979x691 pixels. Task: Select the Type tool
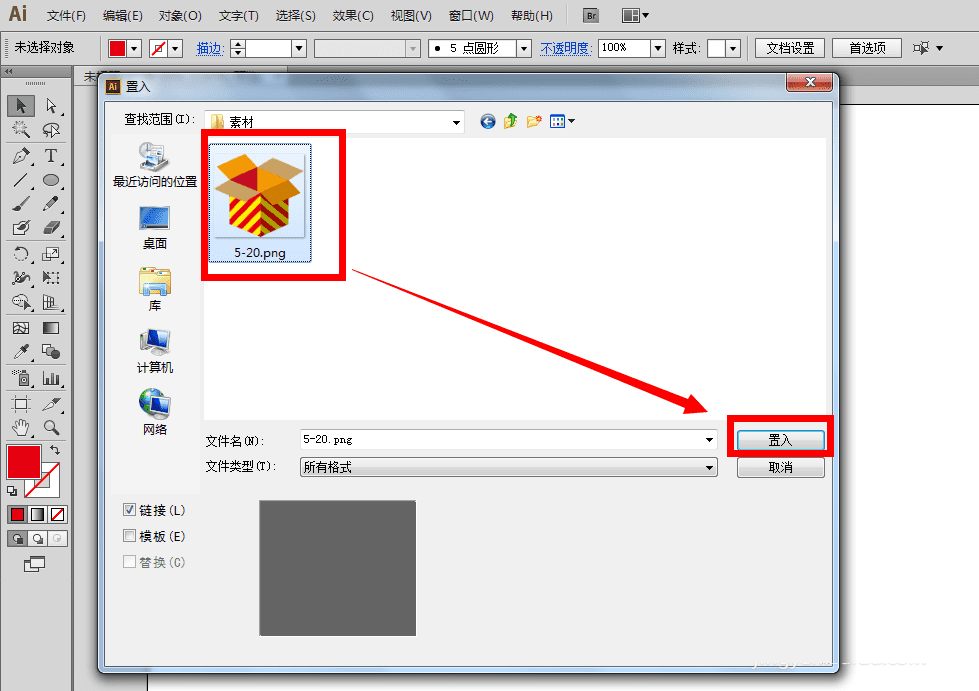pos(51,155)
